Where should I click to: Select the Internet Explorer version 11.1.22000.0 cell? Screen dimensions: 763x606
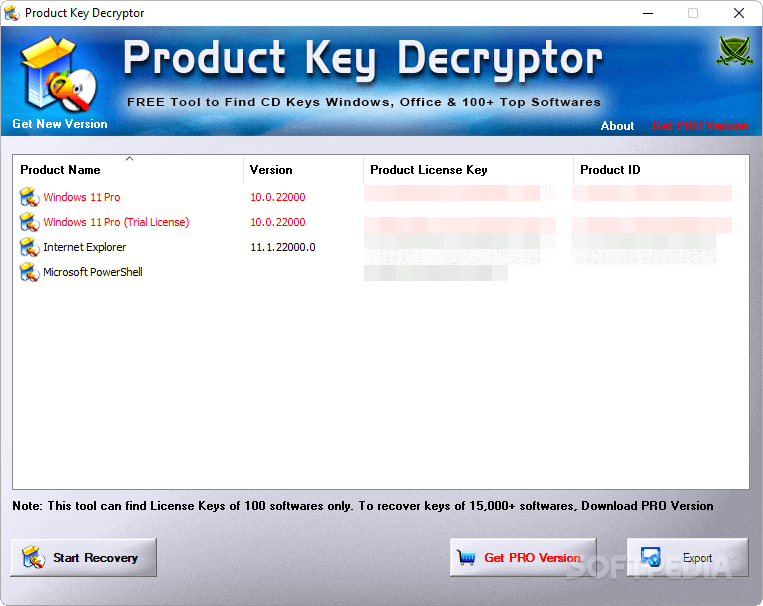[282, 247]
